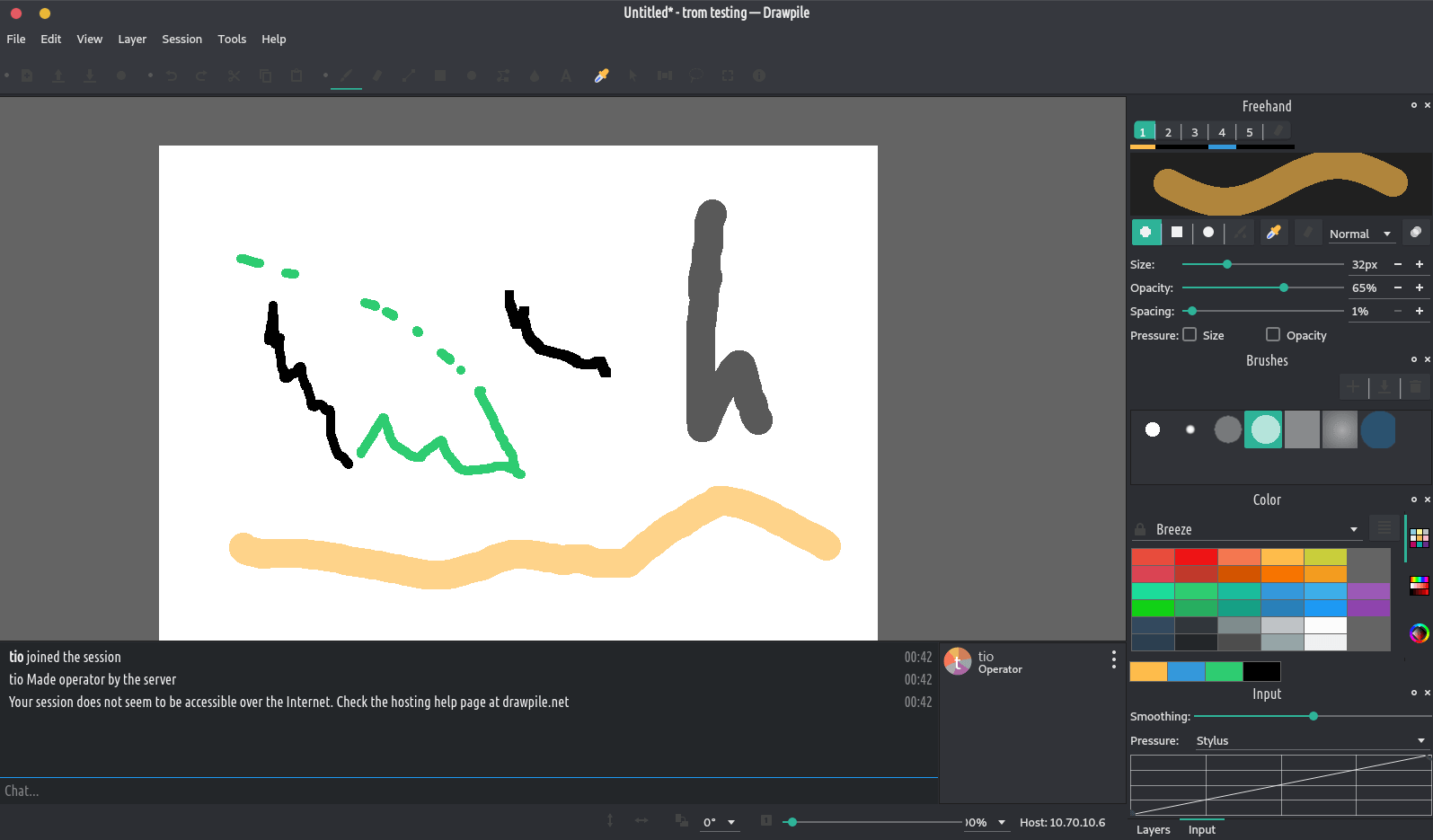Toggle the eraser slot beside slot 5
This screenshot has height=840, width=1433.
click(x=1278, y=131)
